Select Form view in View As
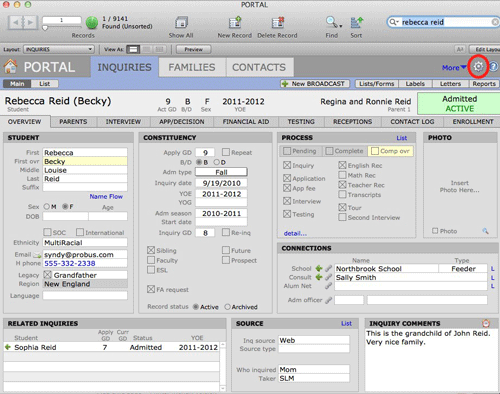Viewport: 500px width, 394px height. coord(133,49)
